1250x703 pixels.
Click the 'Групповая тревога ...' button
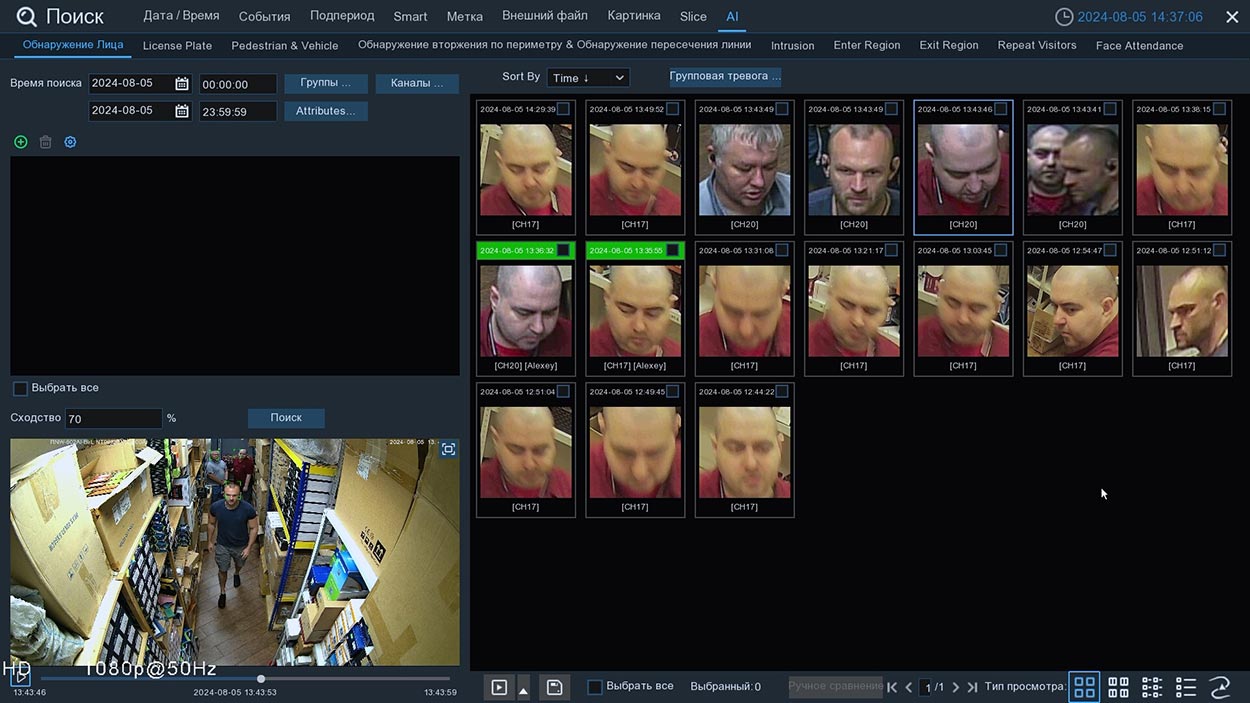click(x=725, y=76)
